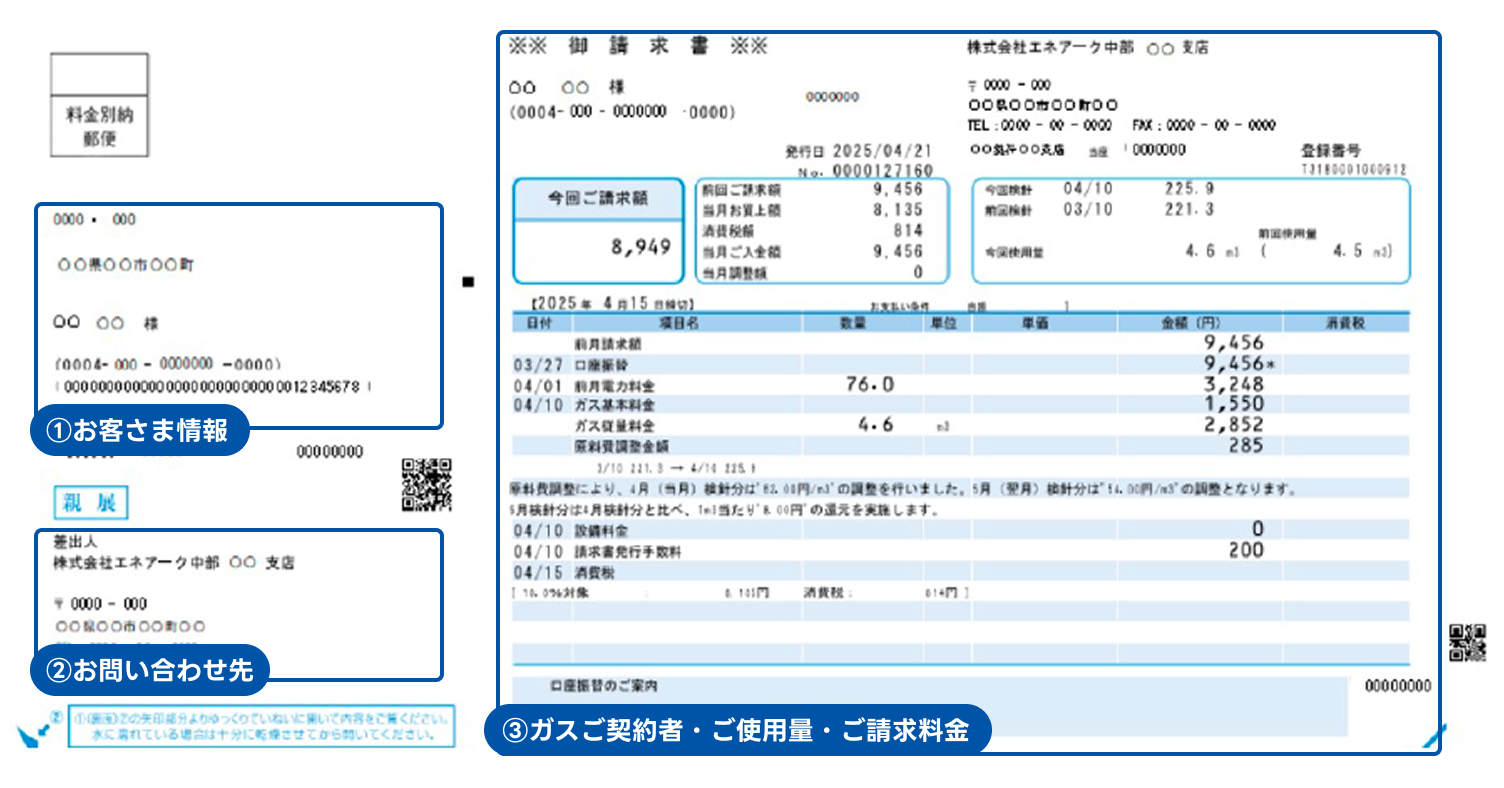
Task: Select the ②お問い合わせ先 label
Action: (150, 670)
